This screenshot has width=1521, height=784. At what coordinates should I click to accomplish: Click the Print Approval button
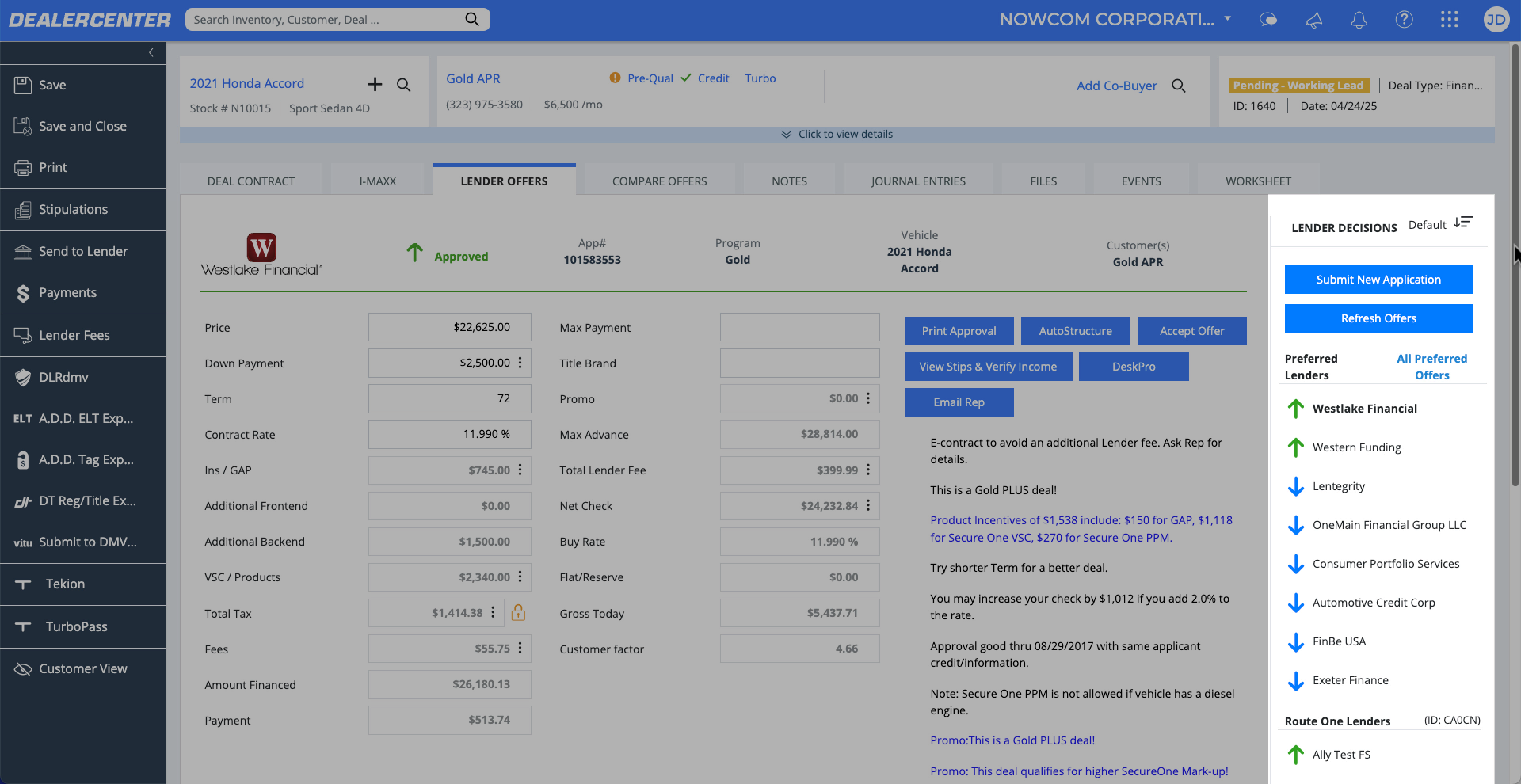click(x=959, y=331)
